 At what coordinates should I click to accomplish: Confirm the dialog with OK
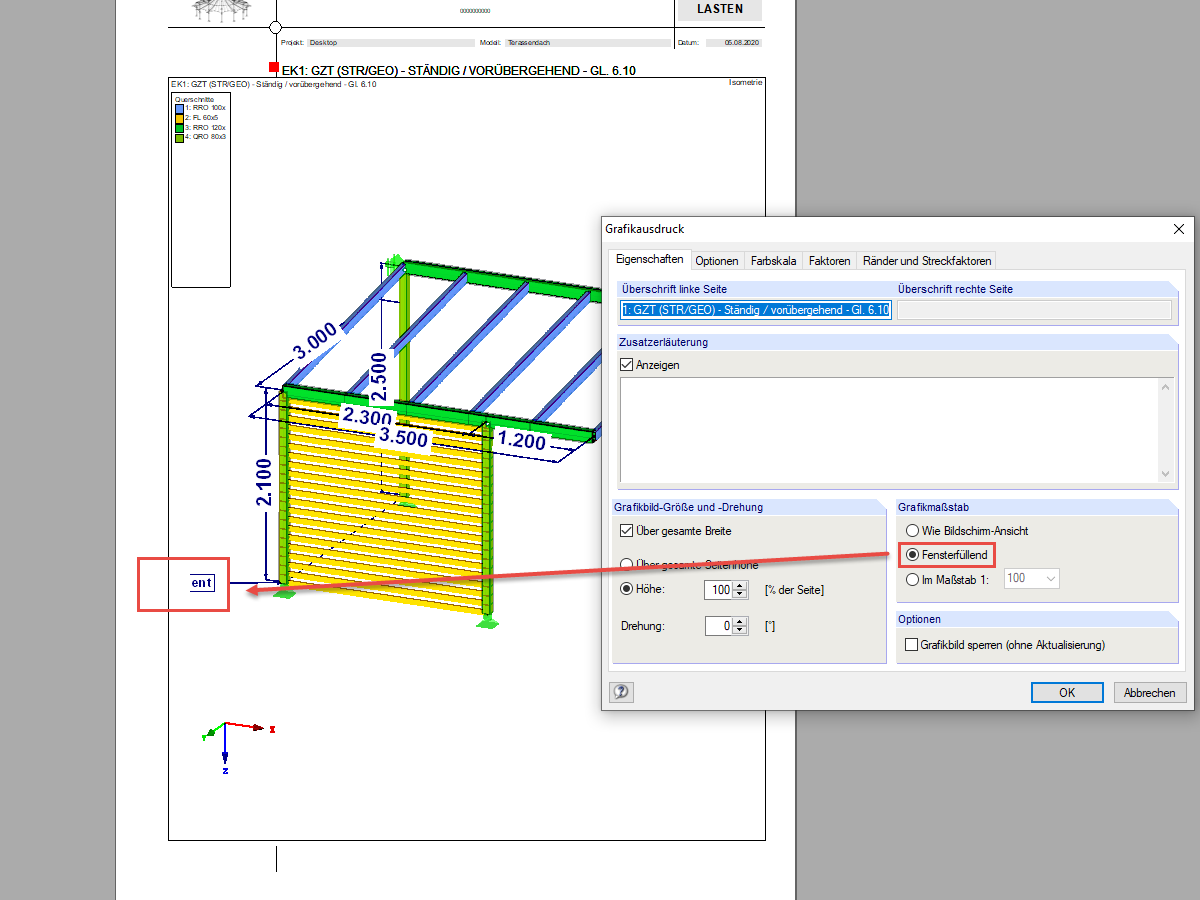point(1067,692)
